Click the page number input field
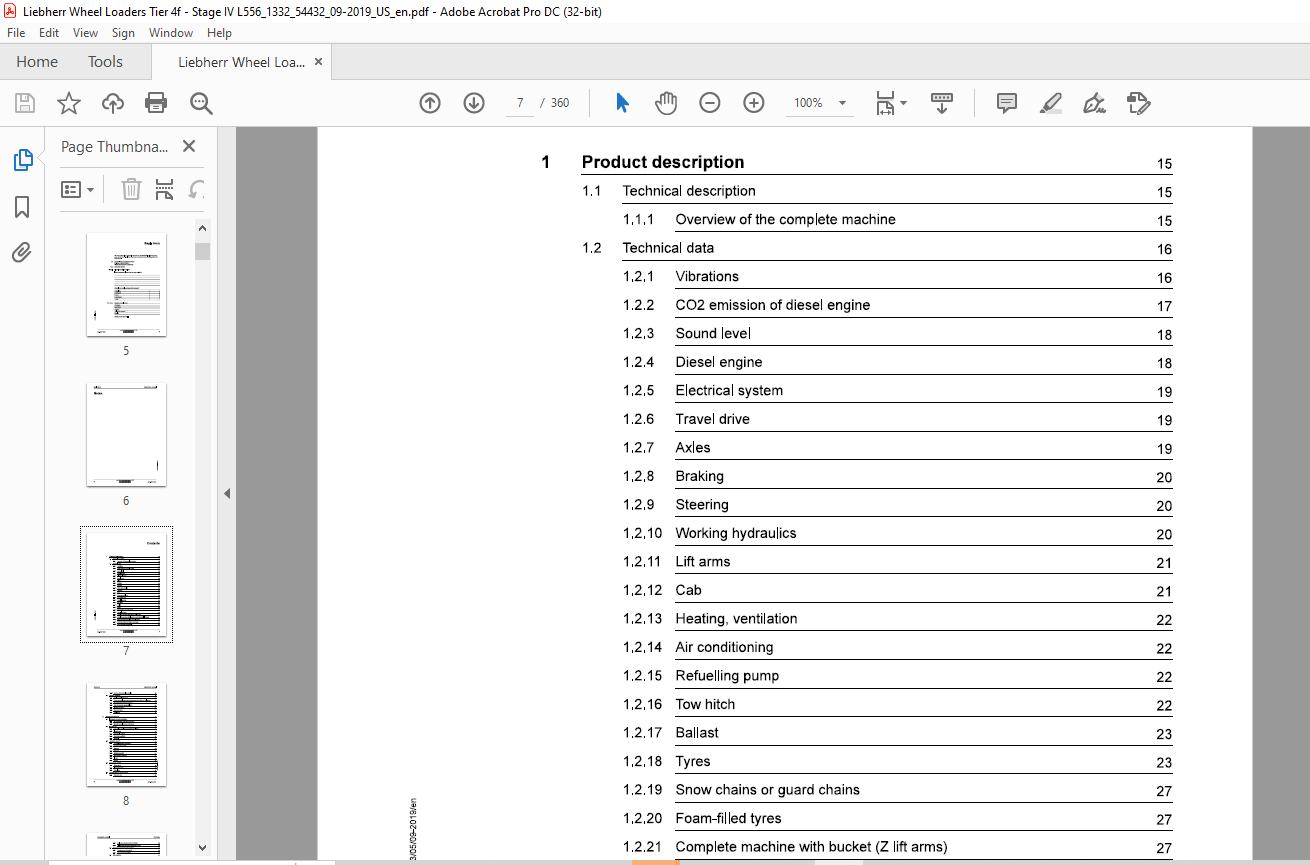 click(x=520, y=103)
